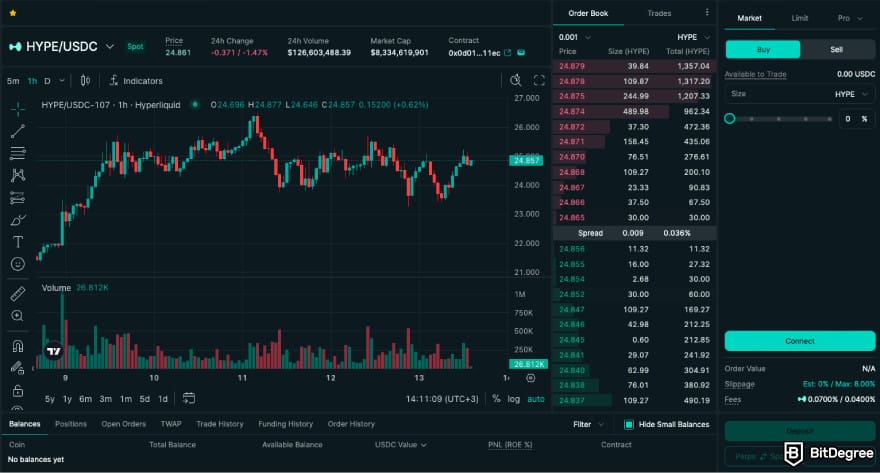Select the Sell side button
The image size is (880, 473).
[x=837, y=49]
